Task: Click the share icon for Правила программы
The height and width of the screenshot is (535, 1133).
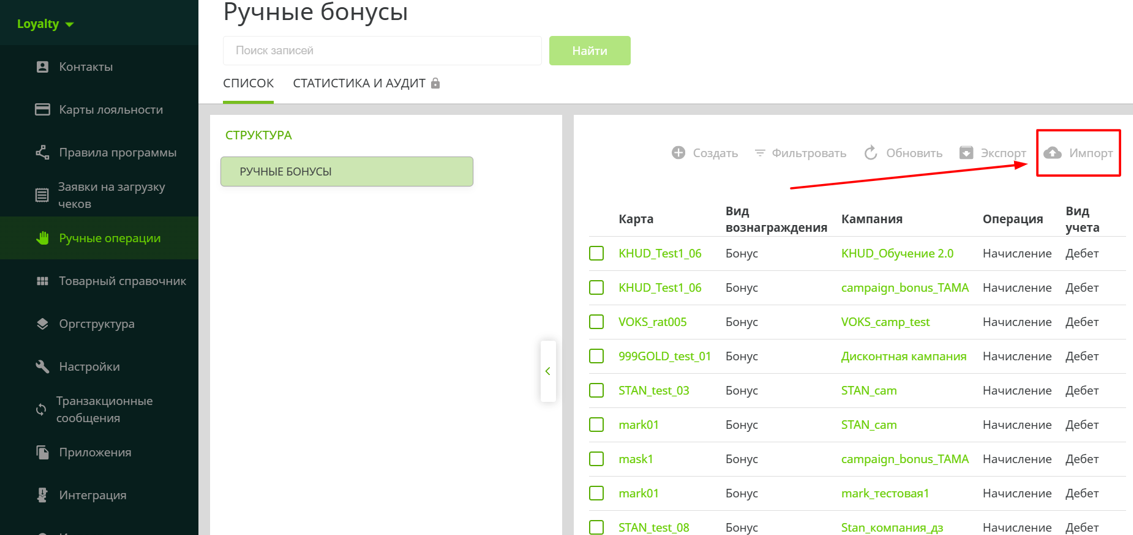Action: (x=42, y=153)
